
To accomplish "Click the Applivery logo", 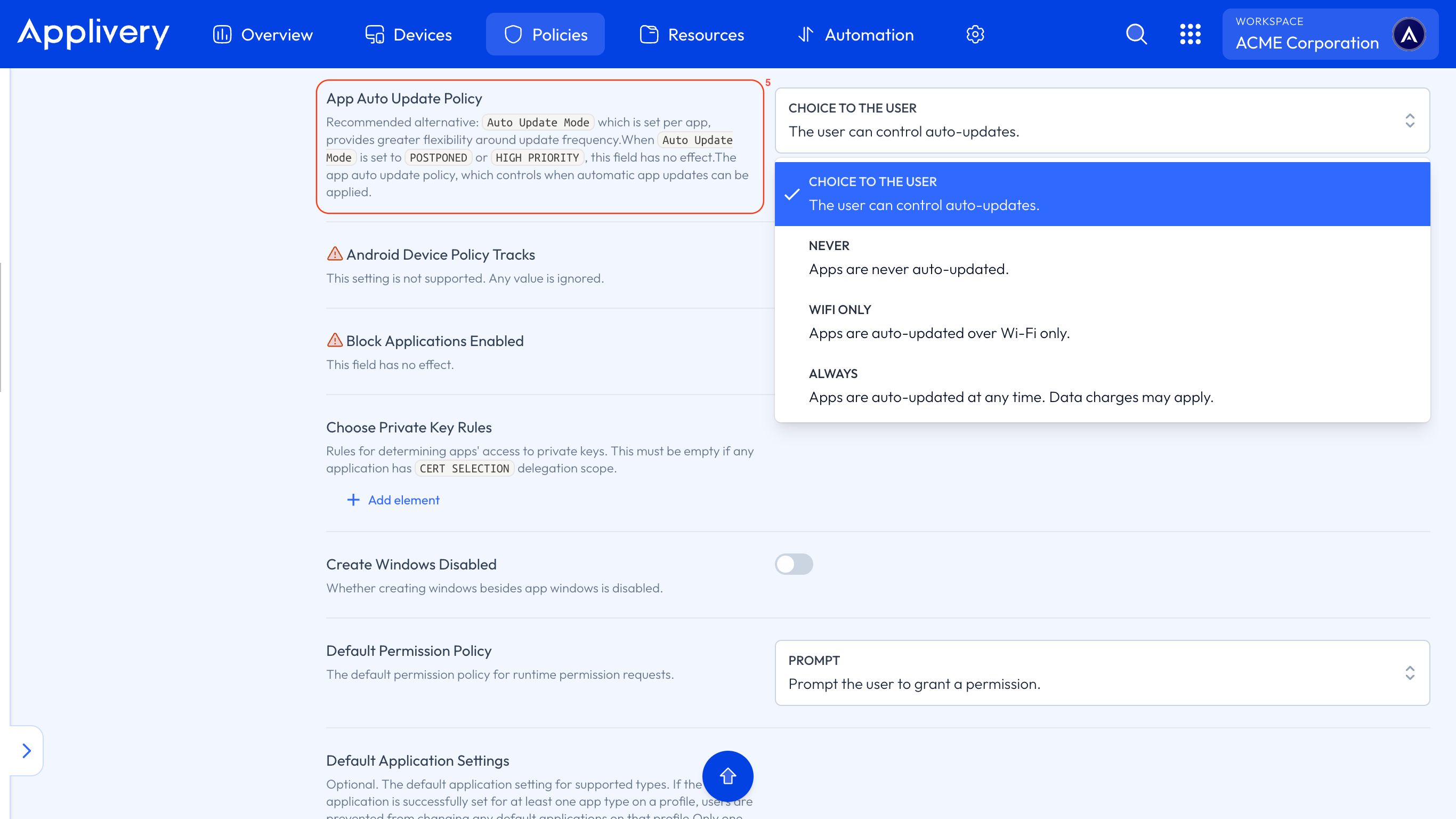I will [93, 34].
